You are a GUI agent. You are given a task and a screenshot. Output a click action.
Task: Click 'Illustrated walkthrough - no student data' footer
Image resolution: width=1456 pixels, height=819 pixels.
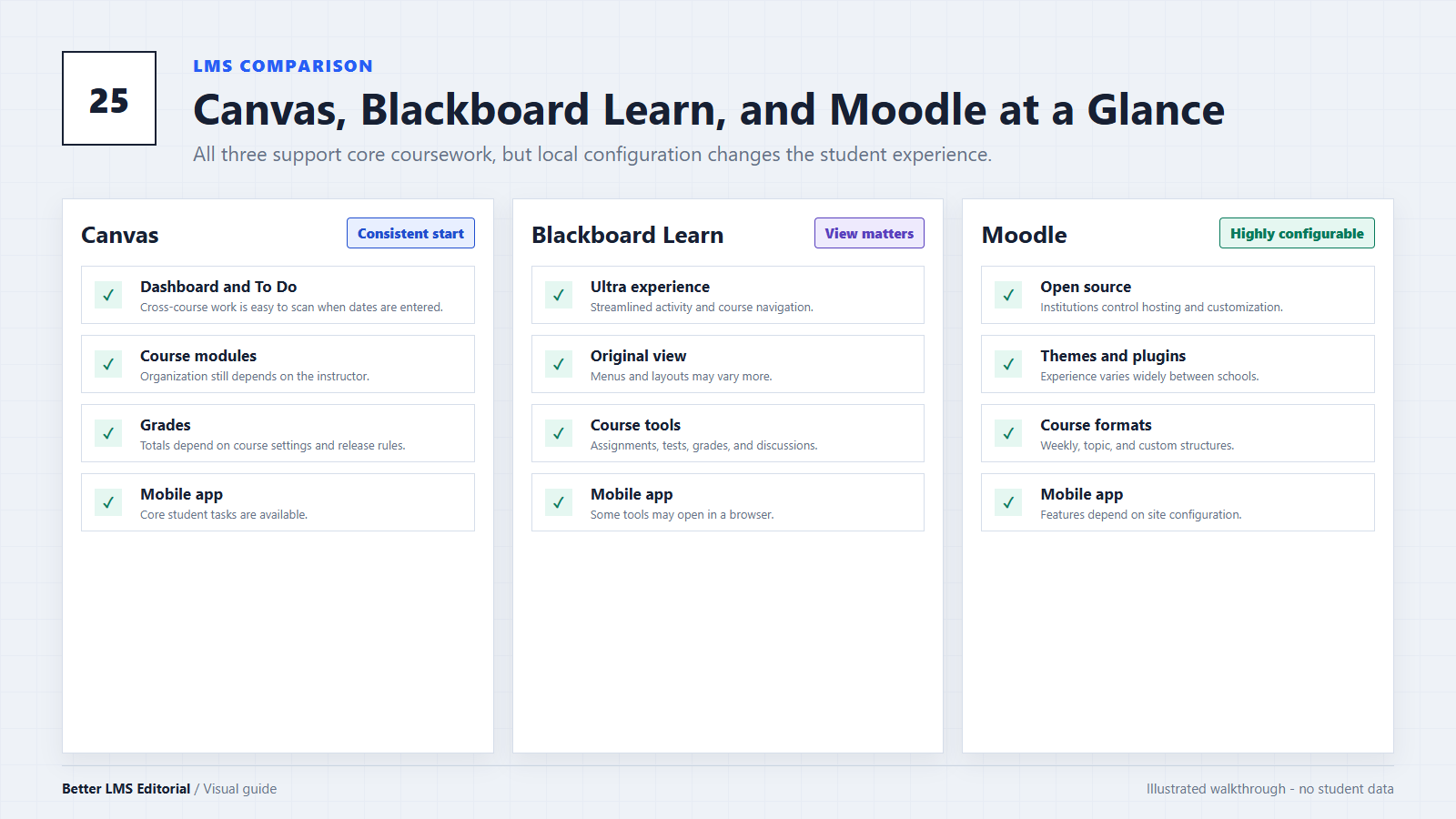[1269, 789]
